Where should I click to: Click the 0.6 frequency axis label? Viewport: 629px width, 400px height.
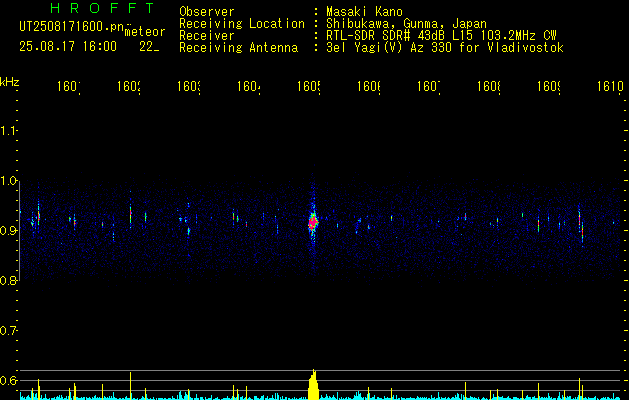click(8, 380)
